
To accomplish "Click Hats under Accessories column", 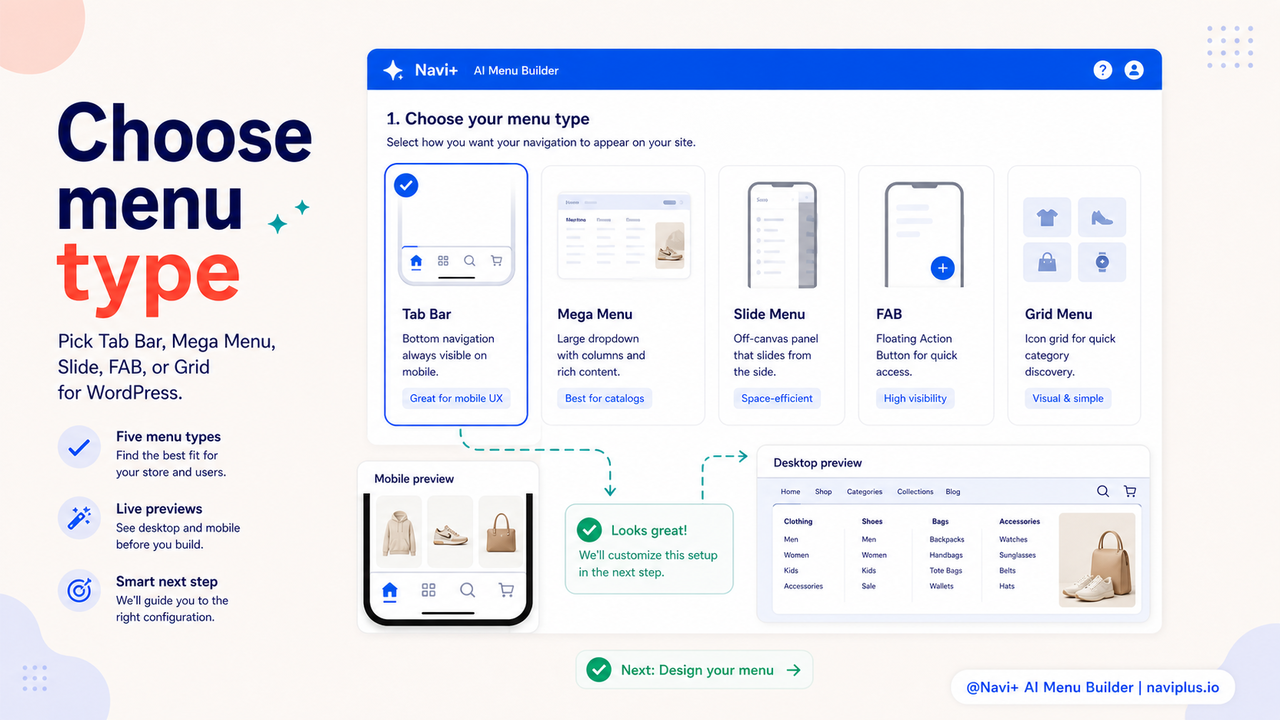I will [1006, 586].
